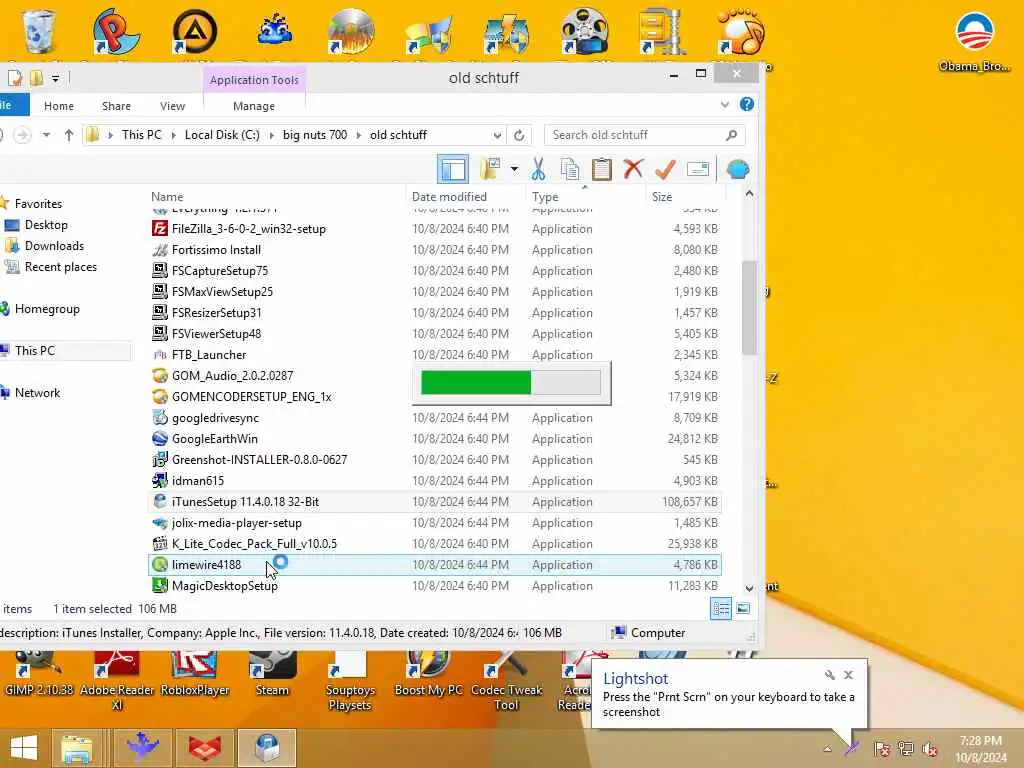
Task: Select the Application Tools contextual tab
Action: coord(254,80)
